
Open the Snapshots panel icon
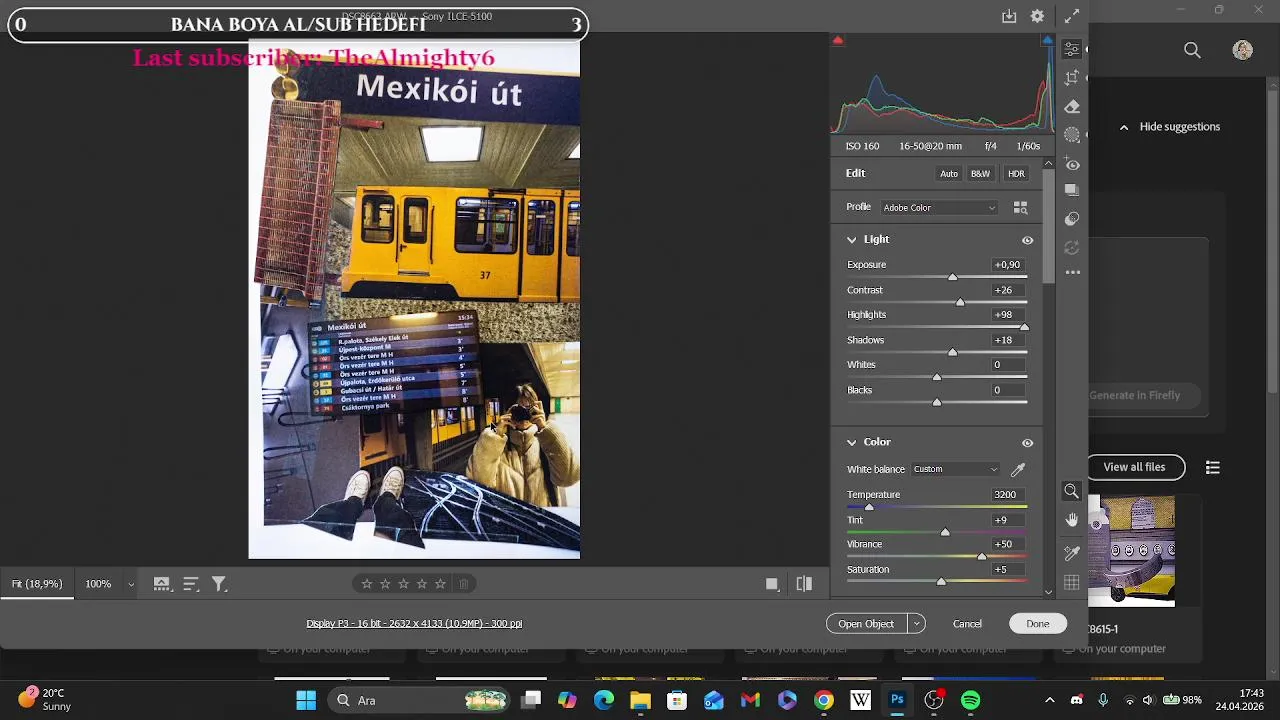[1071, 190]
